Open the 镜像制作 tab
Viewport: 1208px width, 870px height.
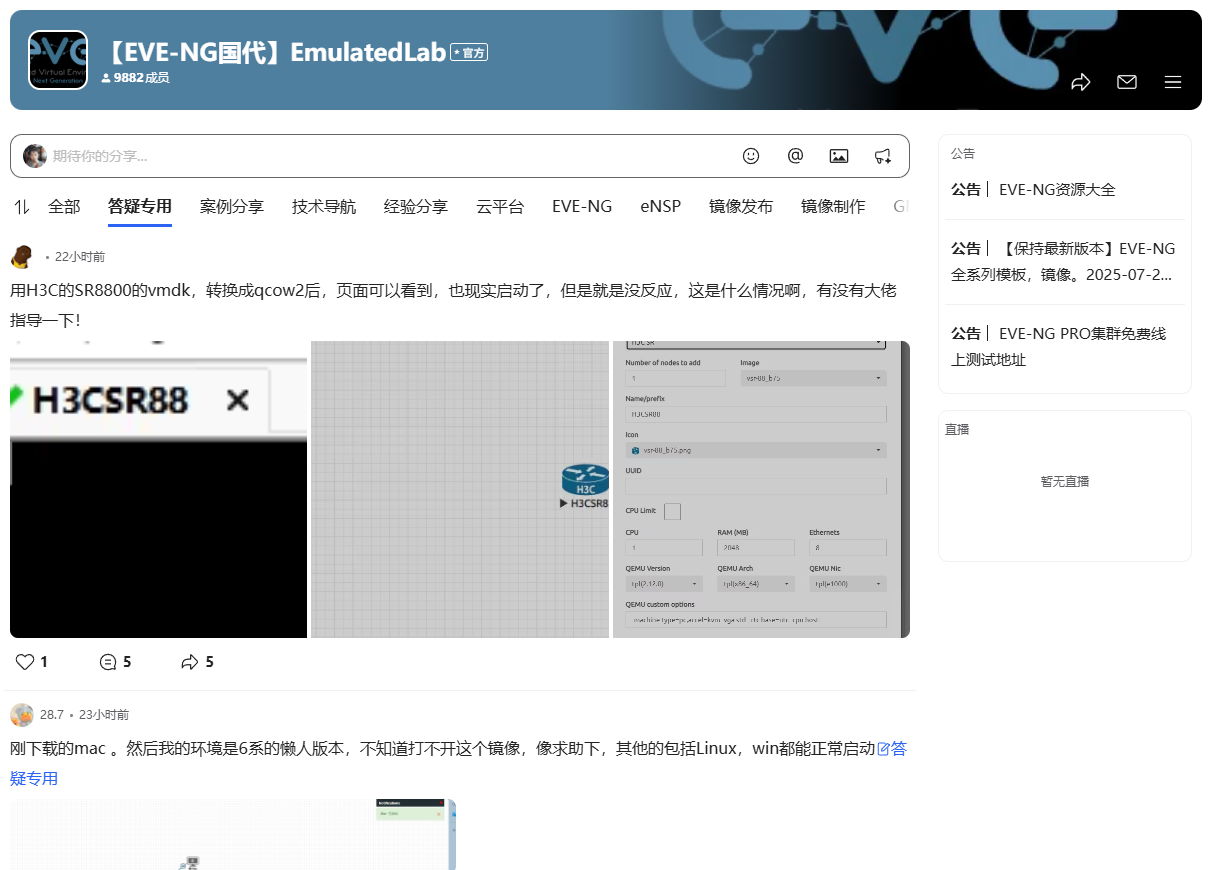(833, 207)
